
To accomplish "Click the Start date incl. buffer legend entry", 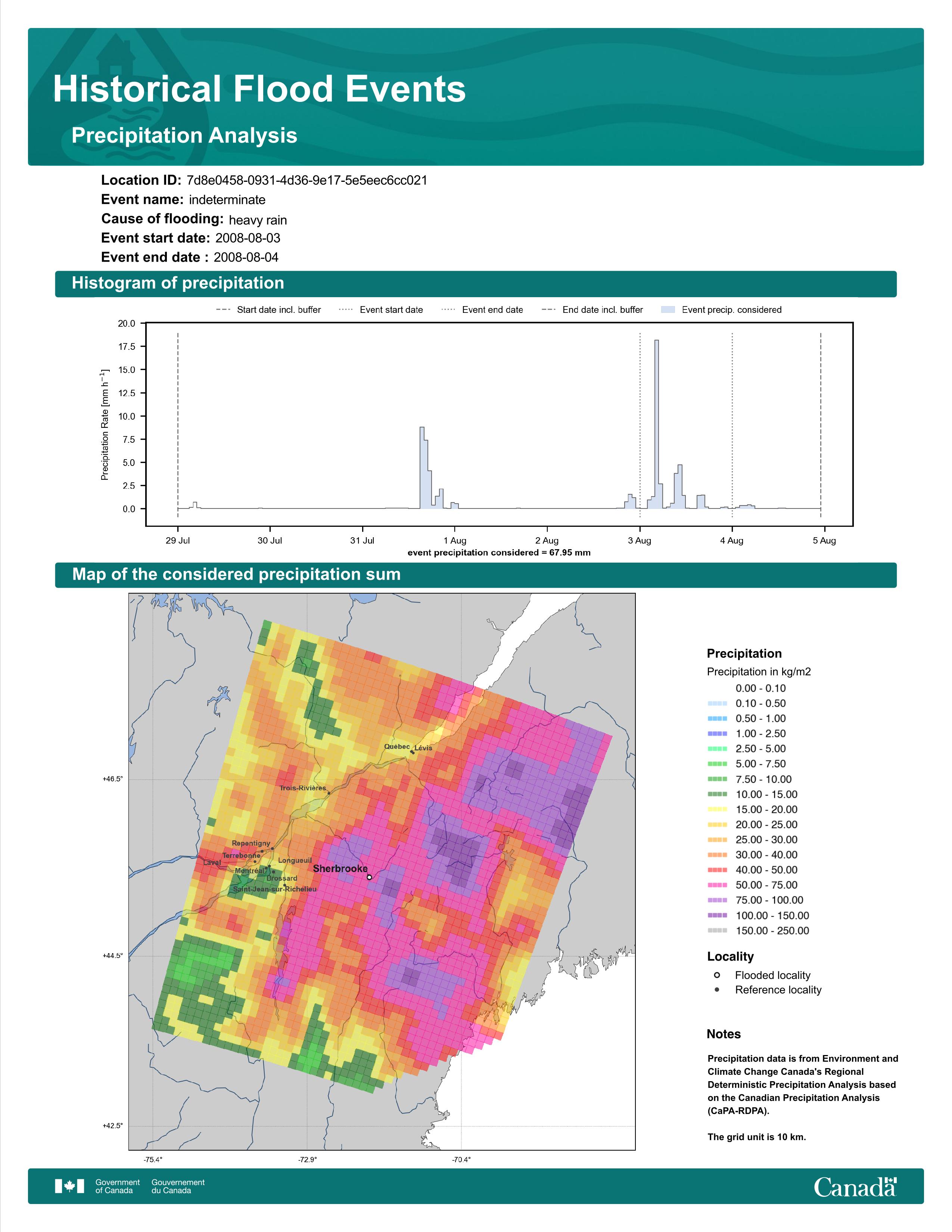I will [268, 310].
